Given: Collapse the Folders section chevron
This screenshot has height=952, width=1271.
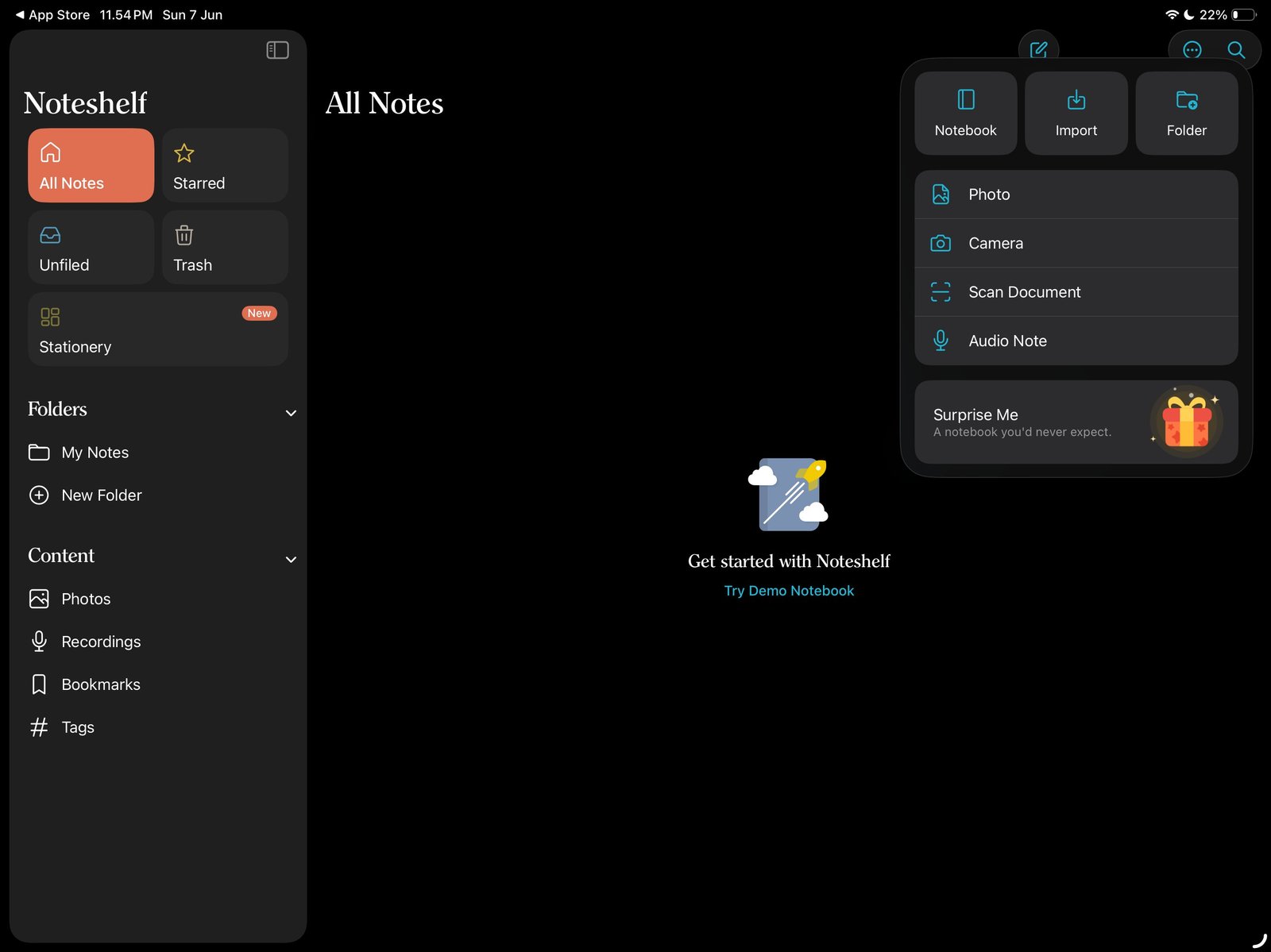Looking at the screenshot, I should coord(291,413).
